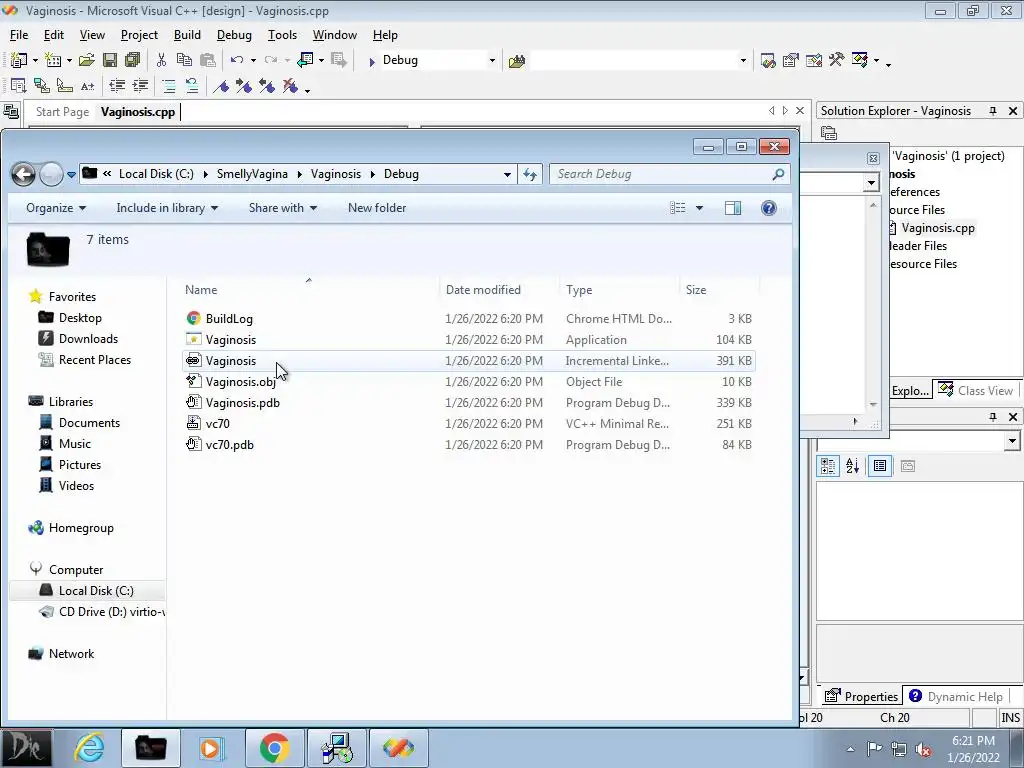Click the New folder button
The width and height of the screenshot is (1024, 768).
click(x=377, y=208)
